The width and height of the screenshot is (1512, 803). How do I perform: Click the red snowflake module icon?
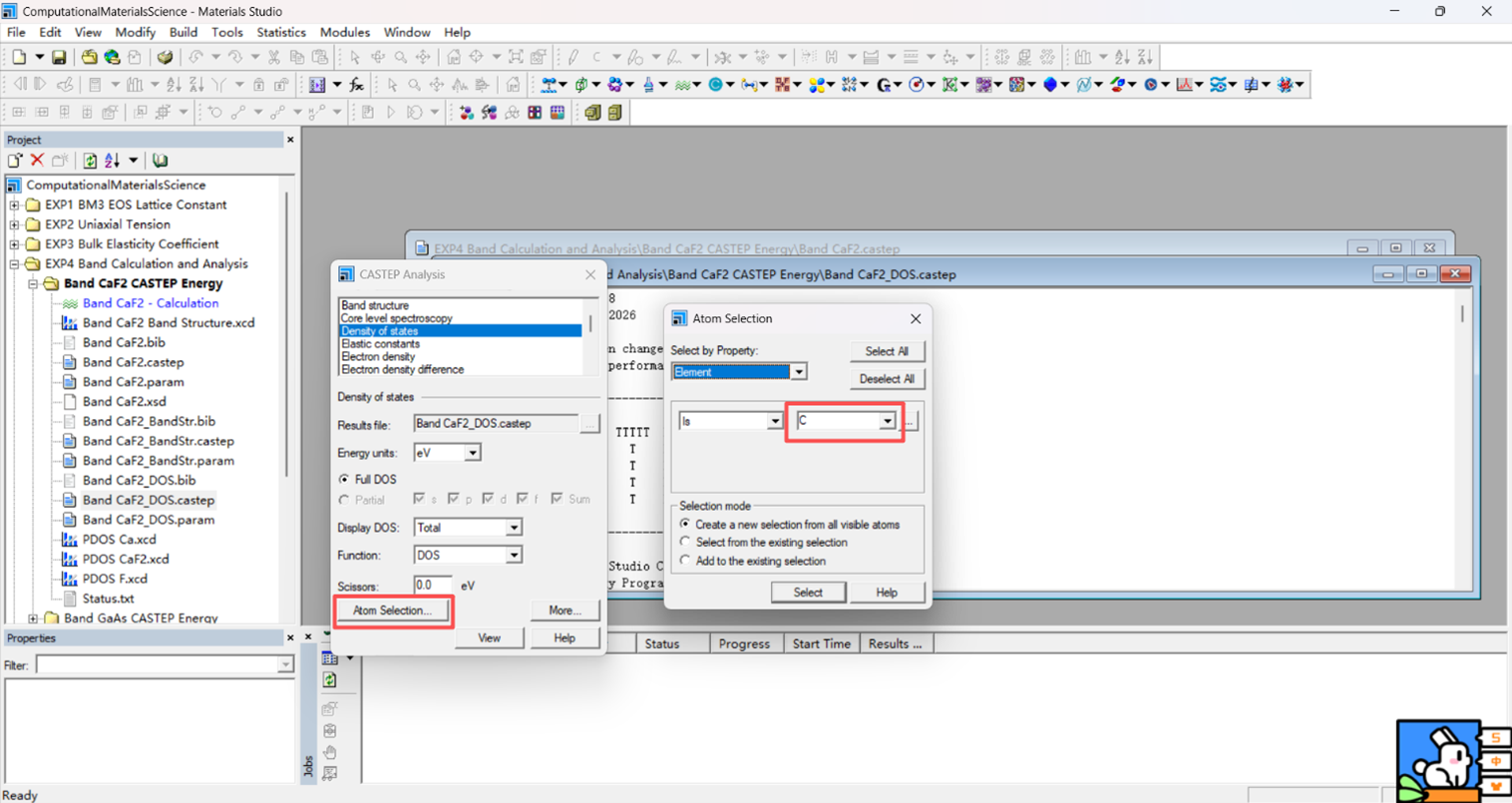pyautogui.click(x=1285, y=85)
